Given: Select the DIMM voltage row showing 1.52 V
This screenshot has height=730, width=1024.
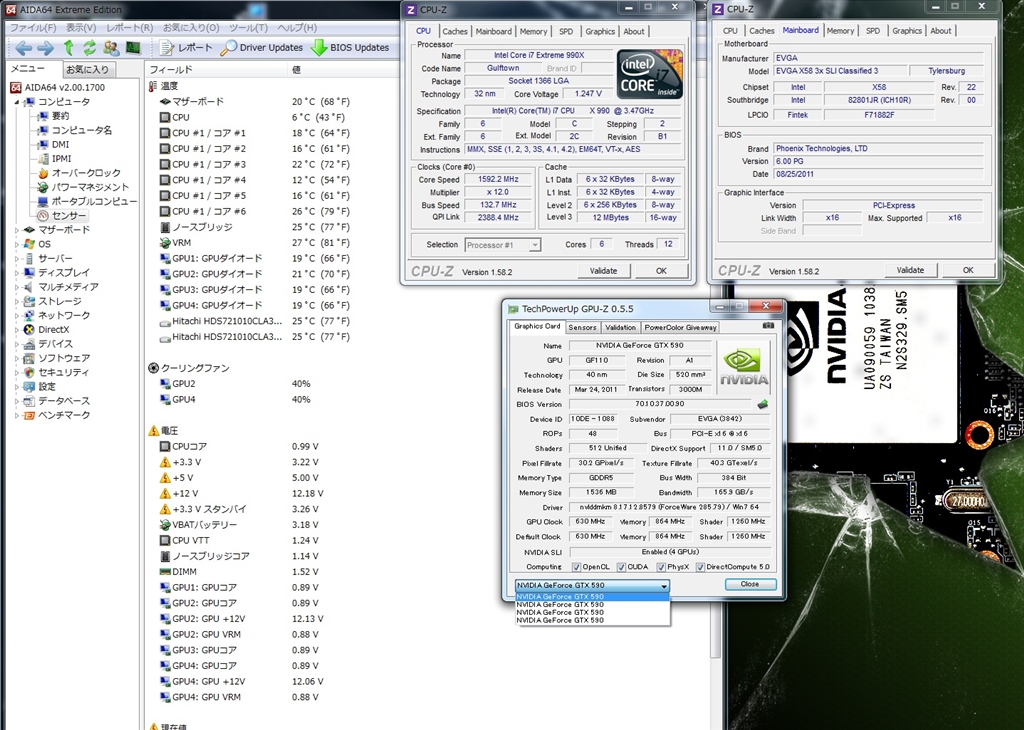Looking at the screenshot, I should (239, 572).
